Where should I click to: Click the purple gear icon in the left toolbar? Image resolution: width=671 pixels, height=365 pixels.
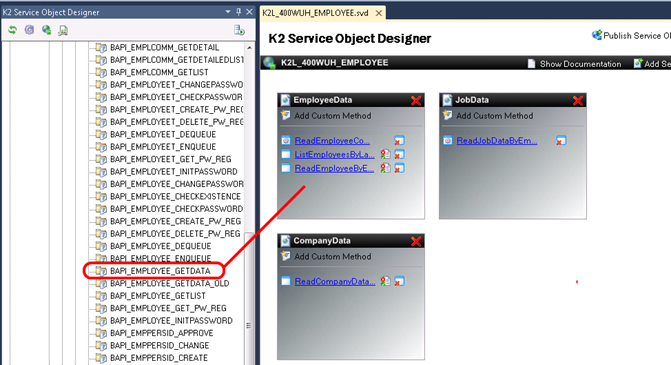tap(29, 30)
